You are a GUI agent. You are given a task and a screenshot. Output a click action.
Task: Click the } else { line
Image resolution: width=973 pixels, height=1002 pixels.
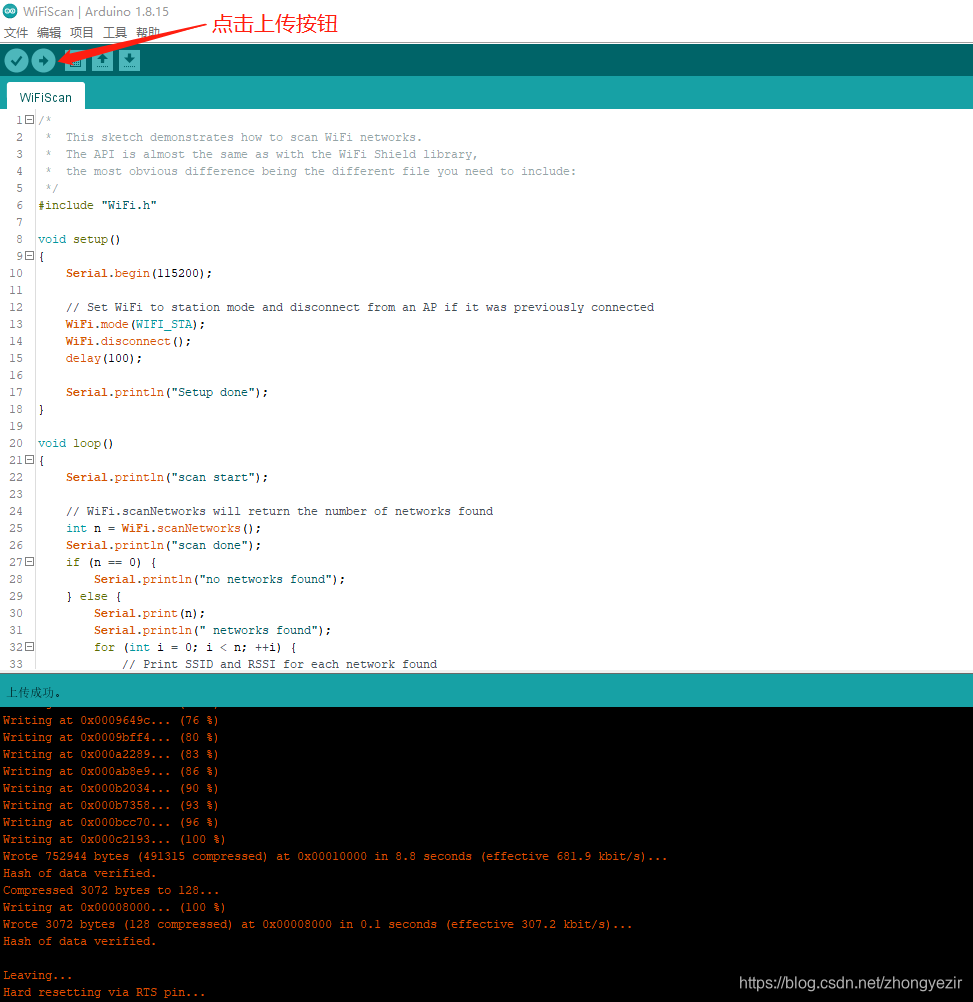(93, 596)
